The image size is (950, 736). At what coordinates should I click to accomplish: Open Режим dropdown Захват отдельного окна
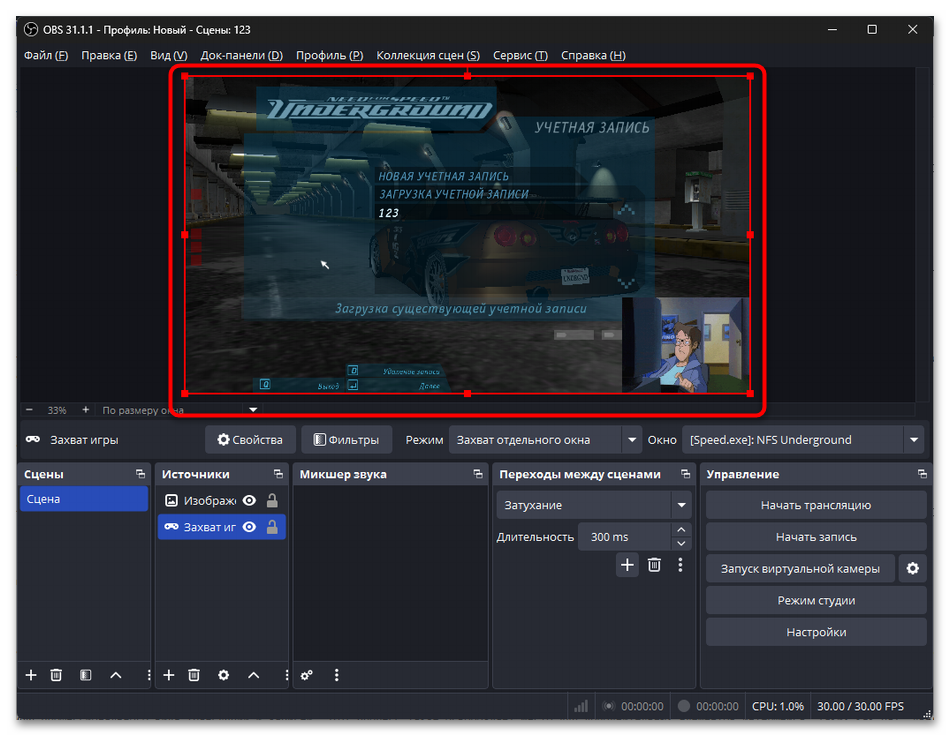(545, 440)
